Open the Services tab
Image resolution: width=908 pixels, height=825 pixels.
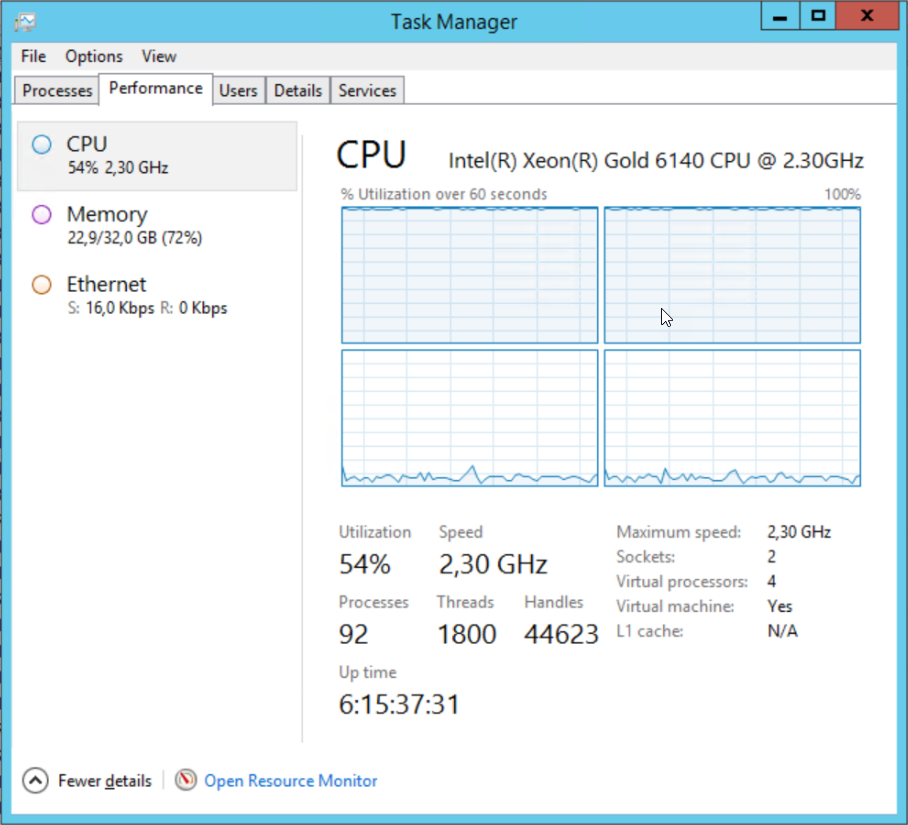point(367,90)
